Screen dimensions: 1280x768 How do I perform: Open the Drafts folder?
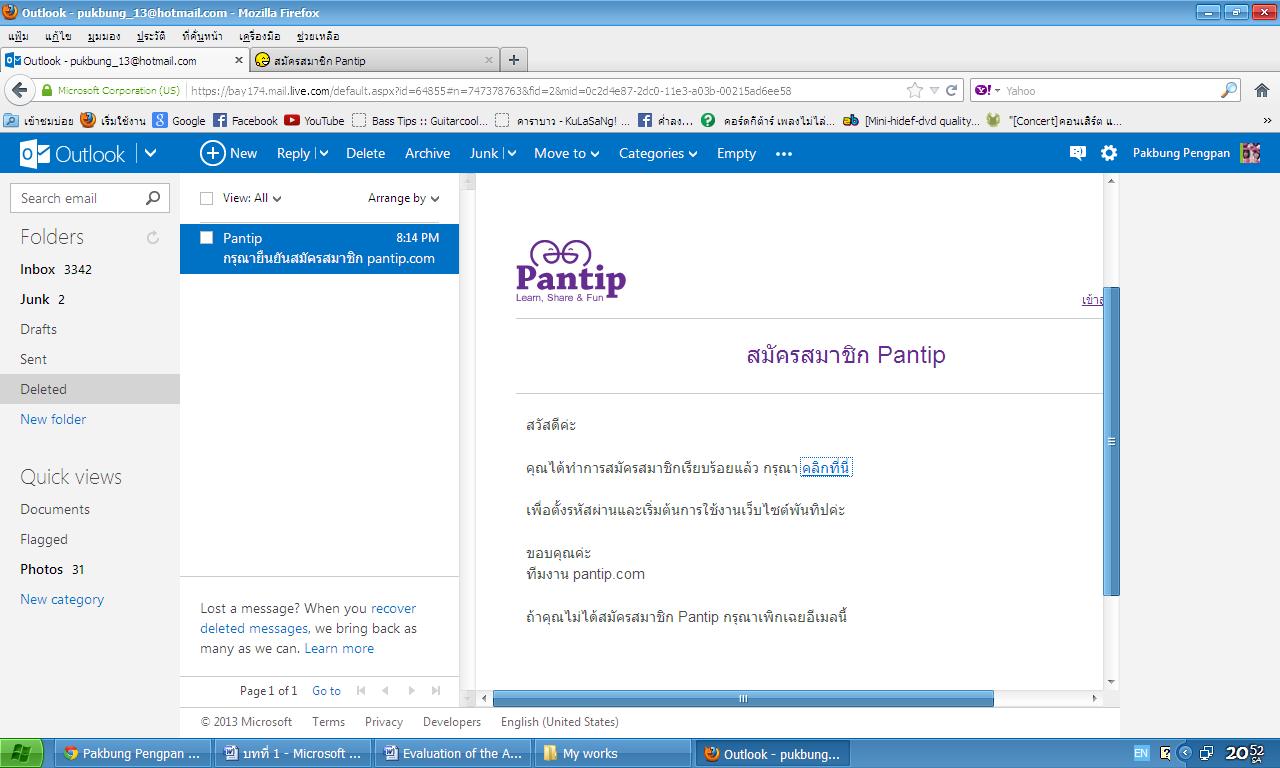click(x=38, y=329)
